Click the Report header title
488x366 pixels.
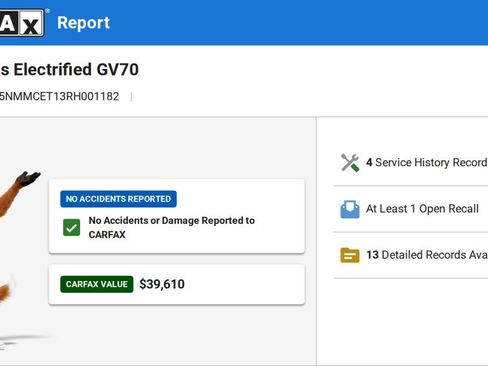click(x=83, y=23)
